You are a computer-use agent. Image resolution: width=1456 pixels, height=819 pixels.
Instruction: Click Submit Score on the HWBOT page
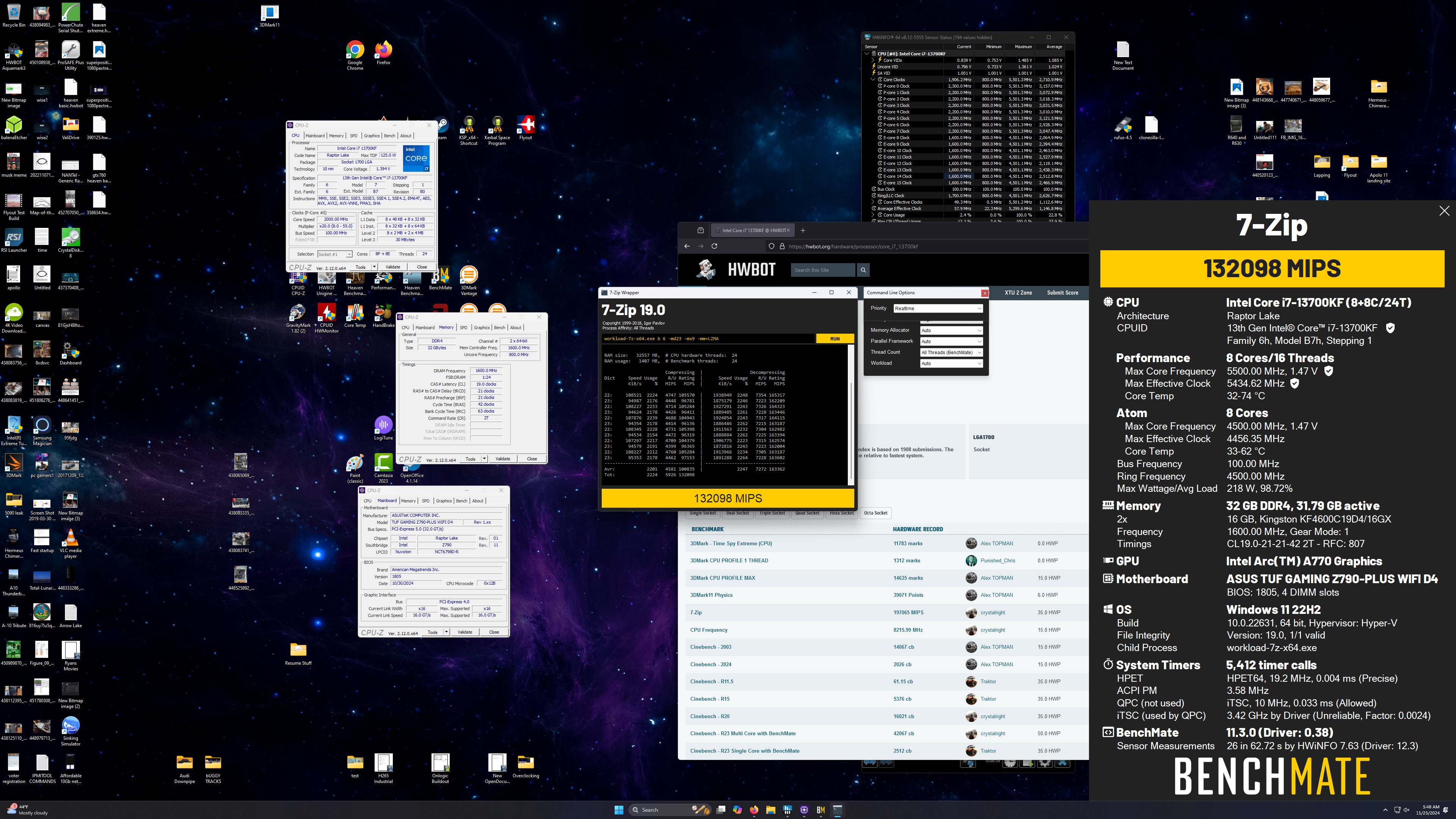click(x=1062, y=293)
